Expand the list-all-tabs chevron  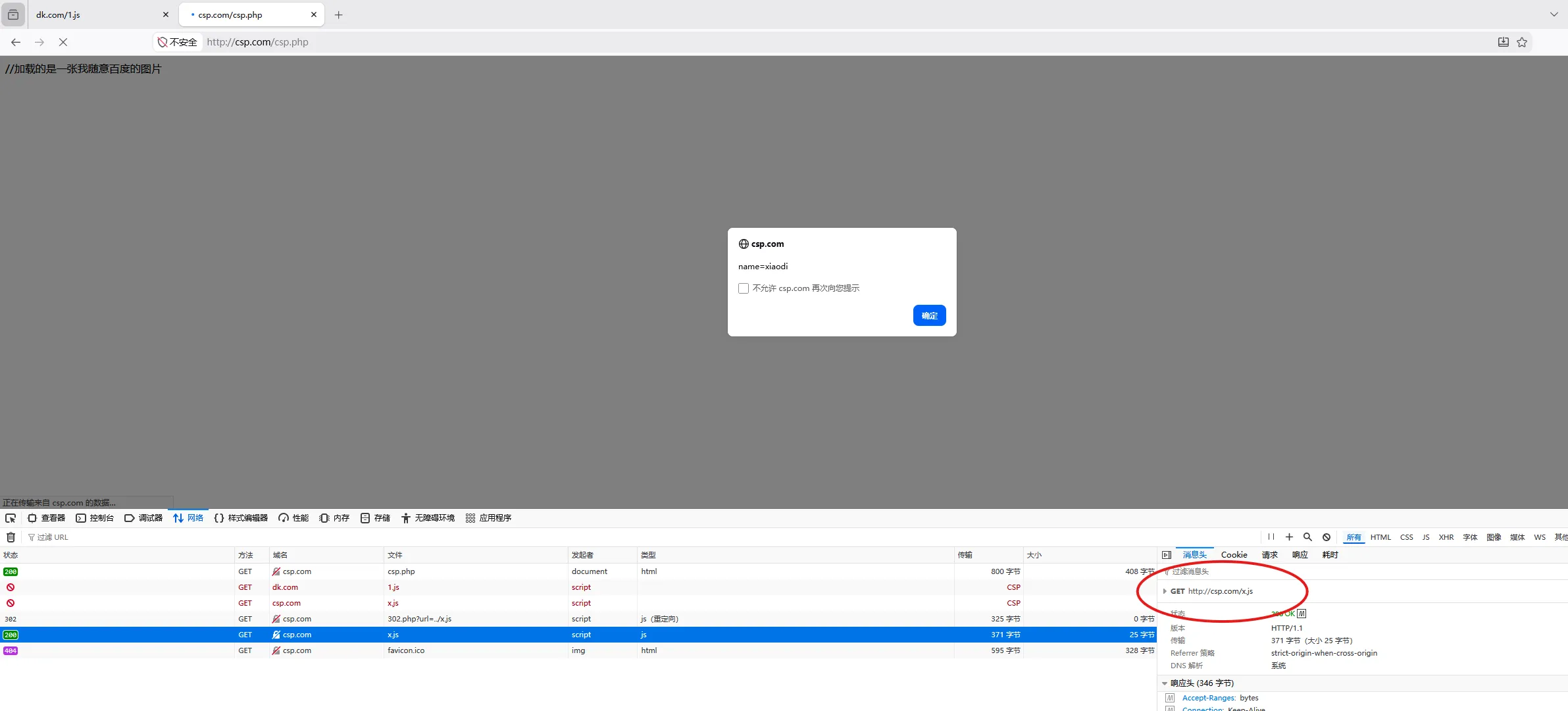1554,14
